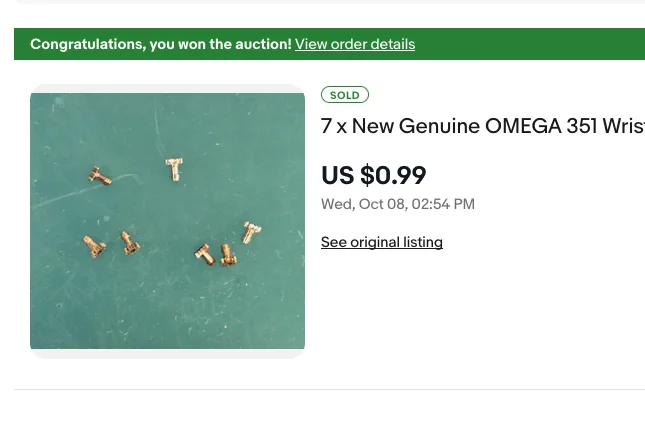Open the View order details link

(x=354, y=44)
